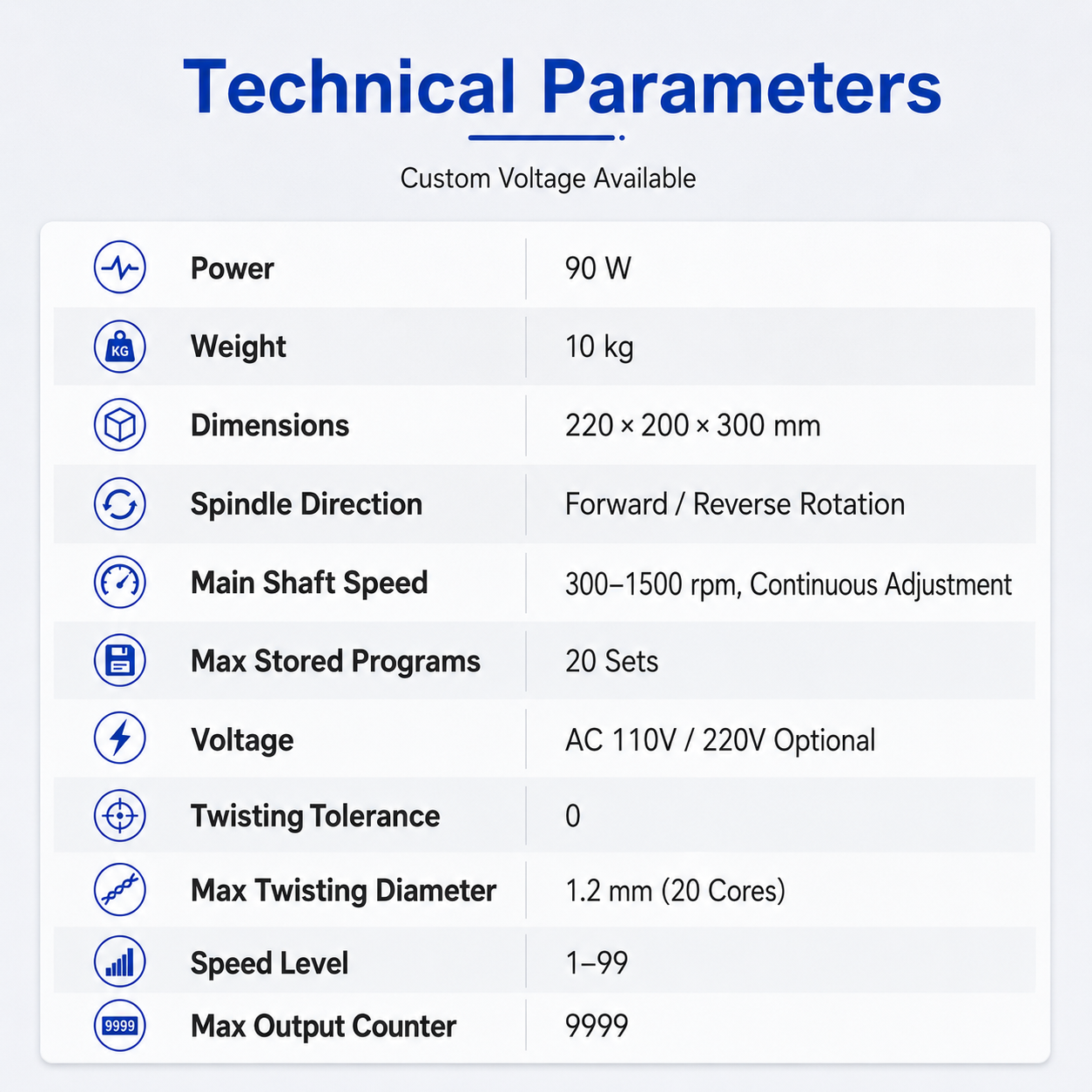Click the twisted wire Diameter icon
1092x1092 pixels.
tap(119, 890)
